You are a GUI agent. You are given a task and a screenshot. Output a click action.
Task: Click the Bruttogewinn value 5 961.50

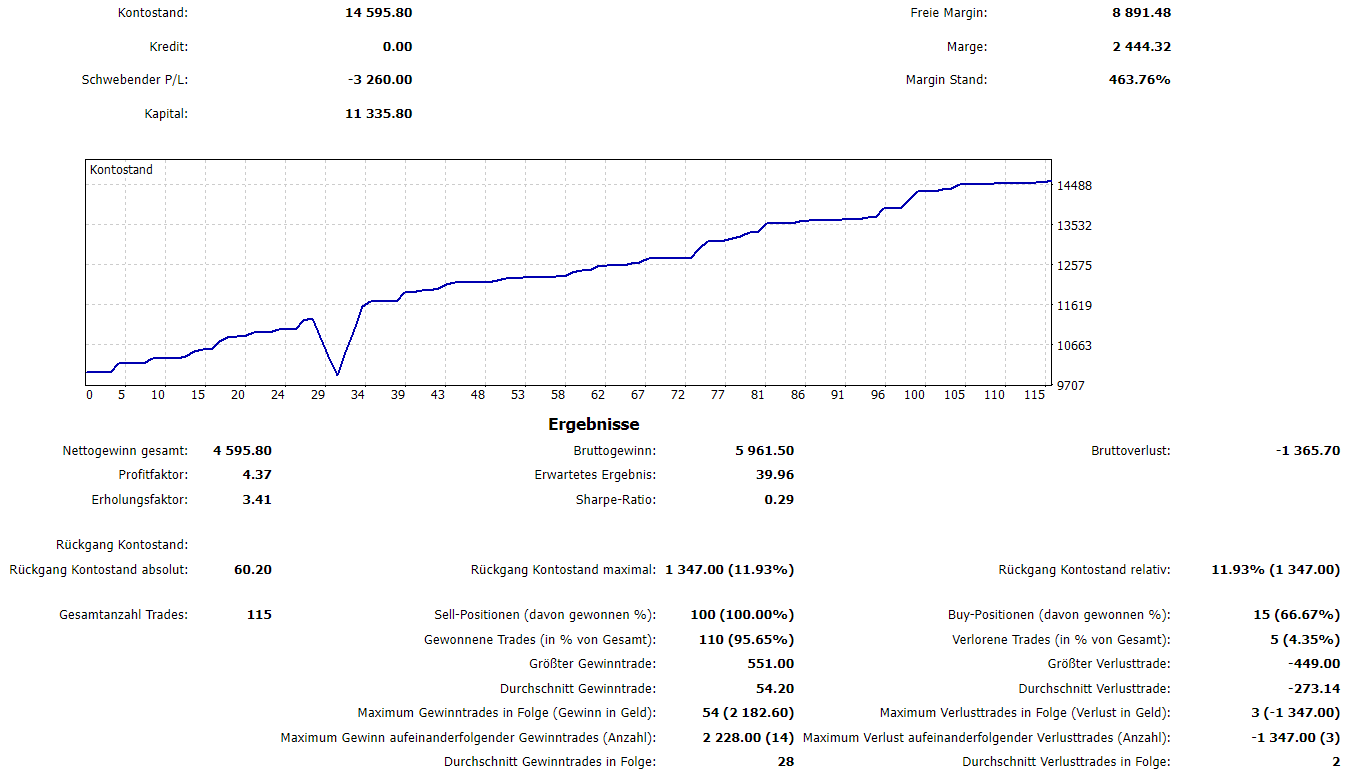point(764,451)
